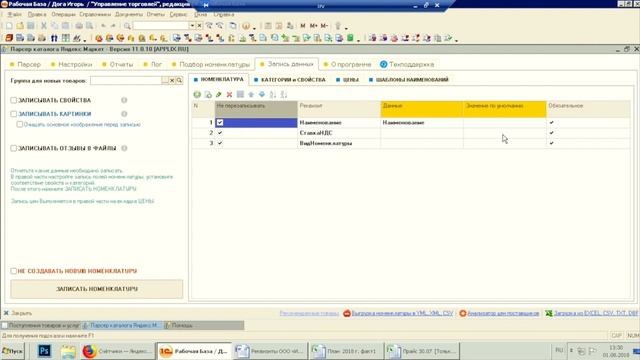Toggle clearing the main image before writing
This screenshot has width=640, height=360.
[20, 124]
